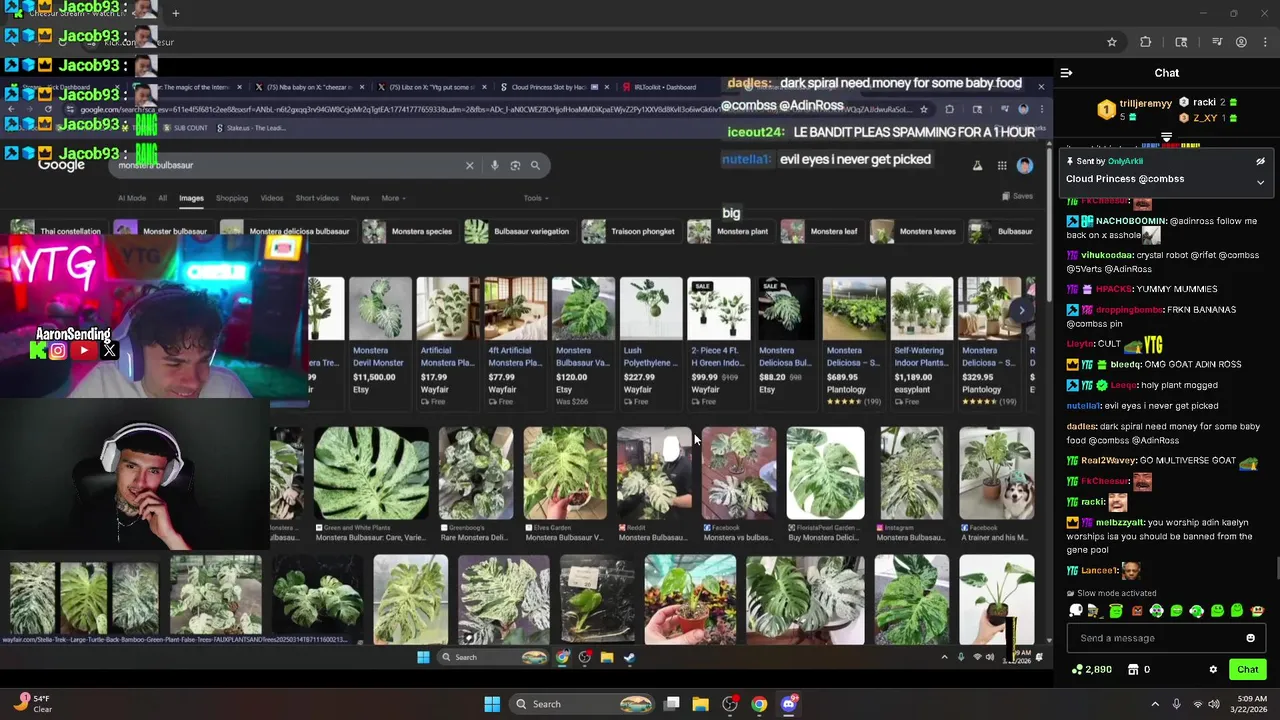1280x720 pixels.
Task: Open Task View on taskbar
Action: [x=672, y=704]
